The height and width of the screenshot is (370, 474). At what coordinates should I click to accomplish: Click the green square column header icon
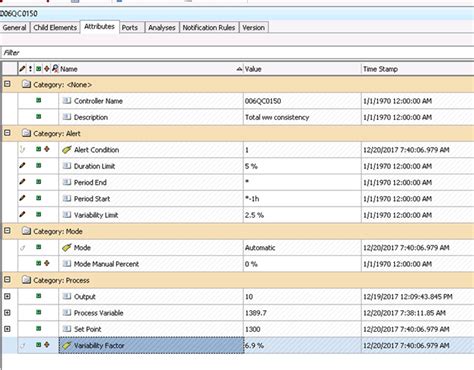click(39, 69)
